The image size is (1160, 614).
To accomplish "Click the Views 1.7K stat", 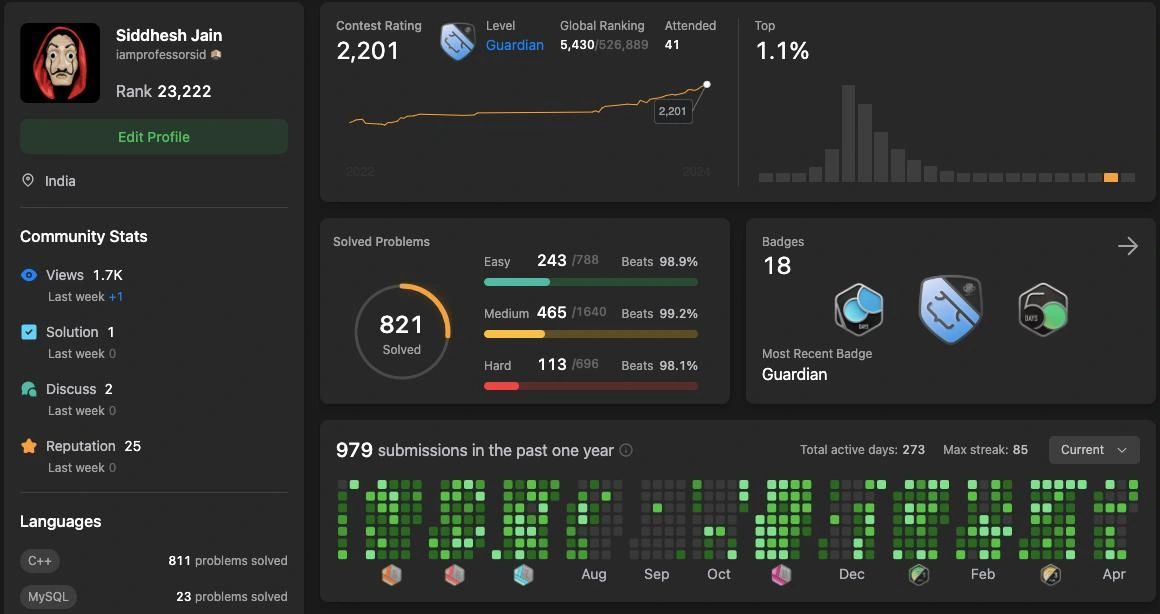I will tap(84, 275).
